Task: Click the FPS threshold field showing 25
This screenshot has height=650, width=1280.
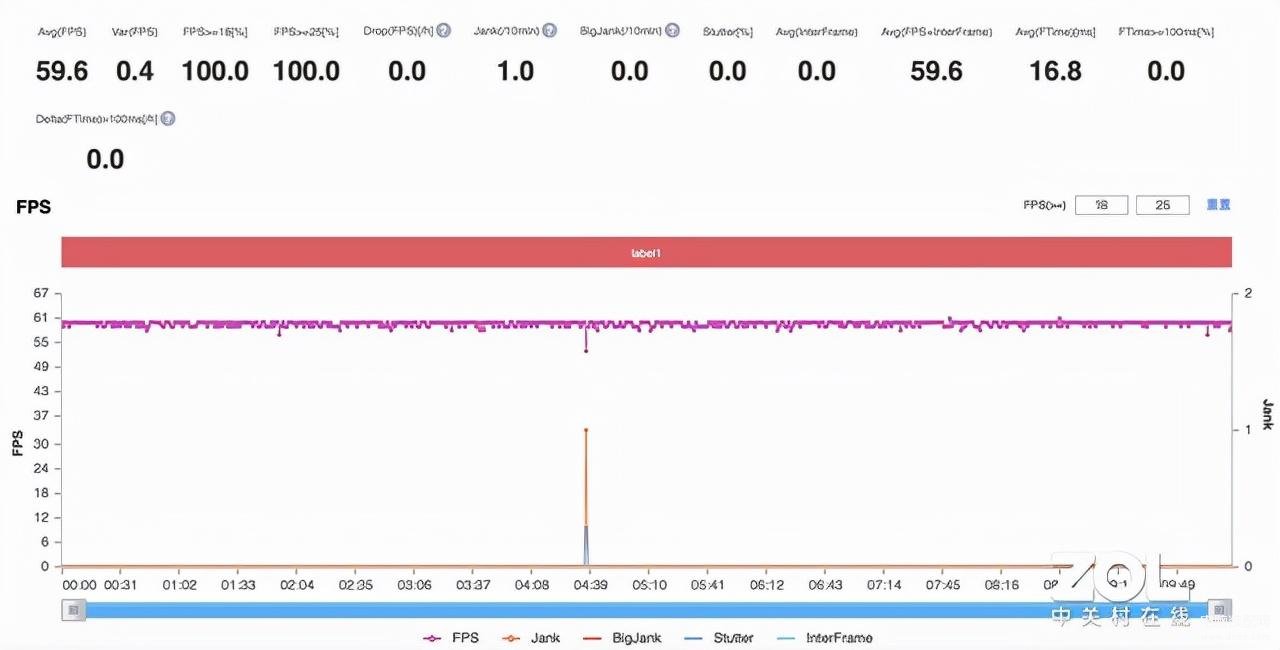Action: point(1163,205)
